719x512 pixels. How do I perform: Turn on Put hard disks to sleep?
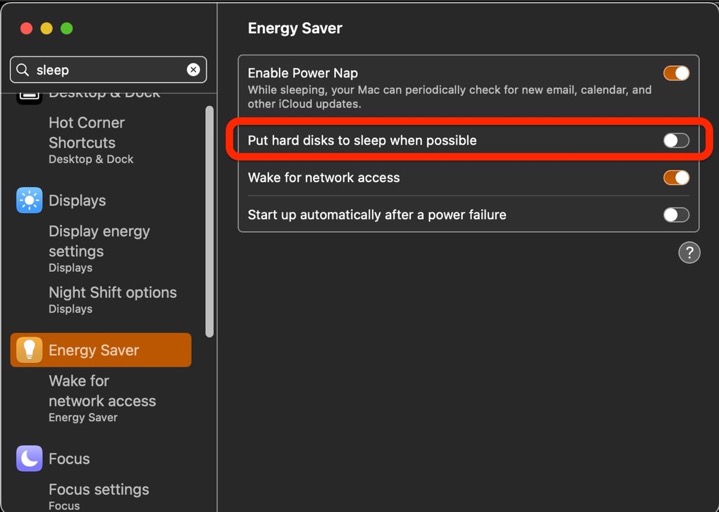click(x=676, y=140)
